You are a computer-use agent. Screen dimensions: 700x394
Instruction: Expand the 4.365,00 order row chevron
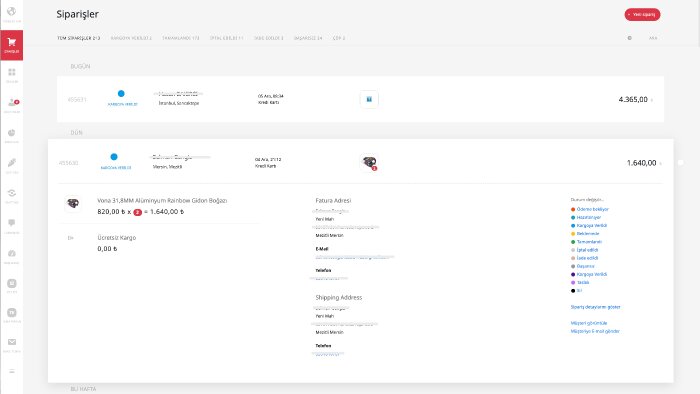[652, 100]
